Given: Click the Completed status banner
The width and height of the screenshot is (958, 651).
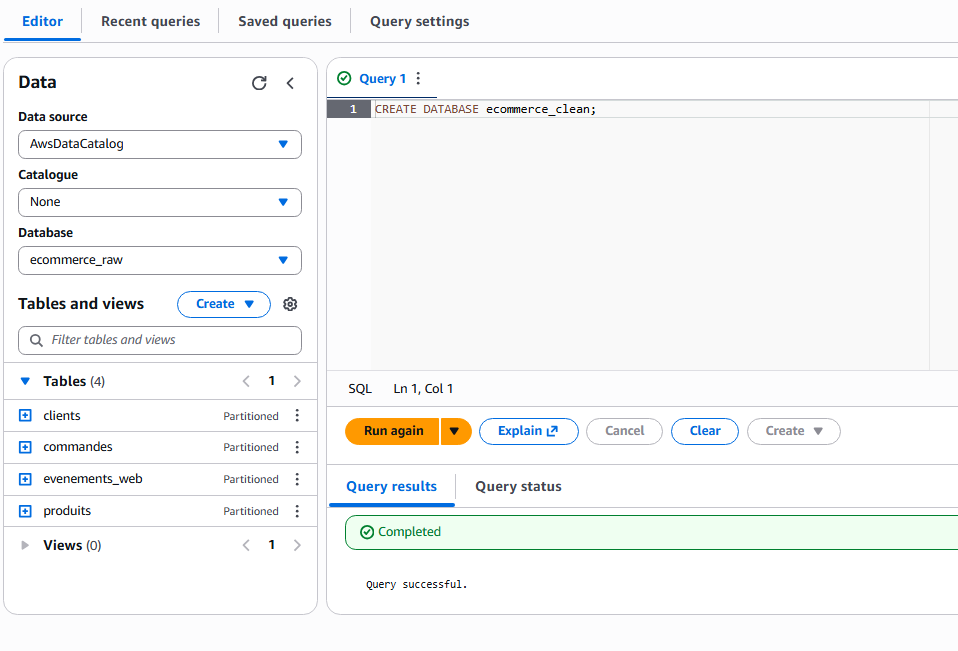Looking at the screenshot, I should (651, 533).
